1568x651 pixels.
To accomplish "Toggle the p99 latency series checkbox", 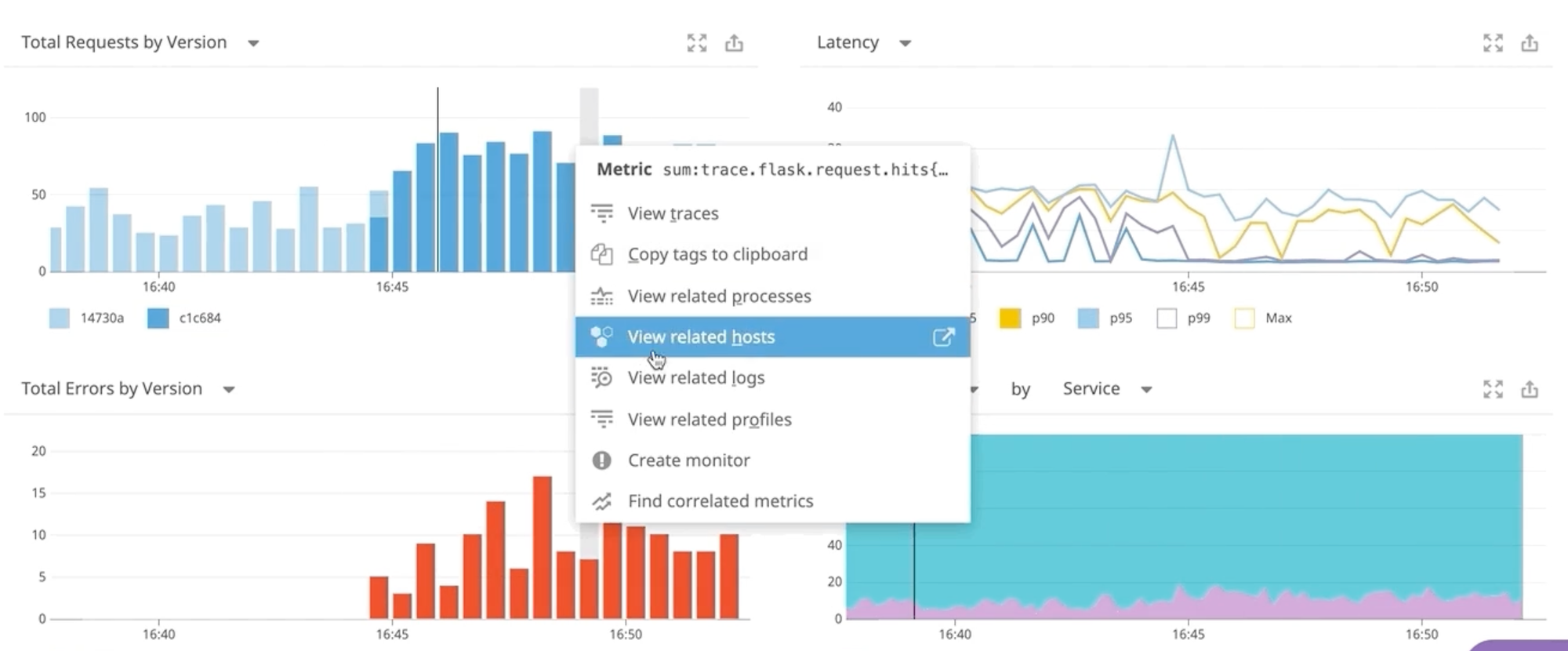I will click(1167, 318).
